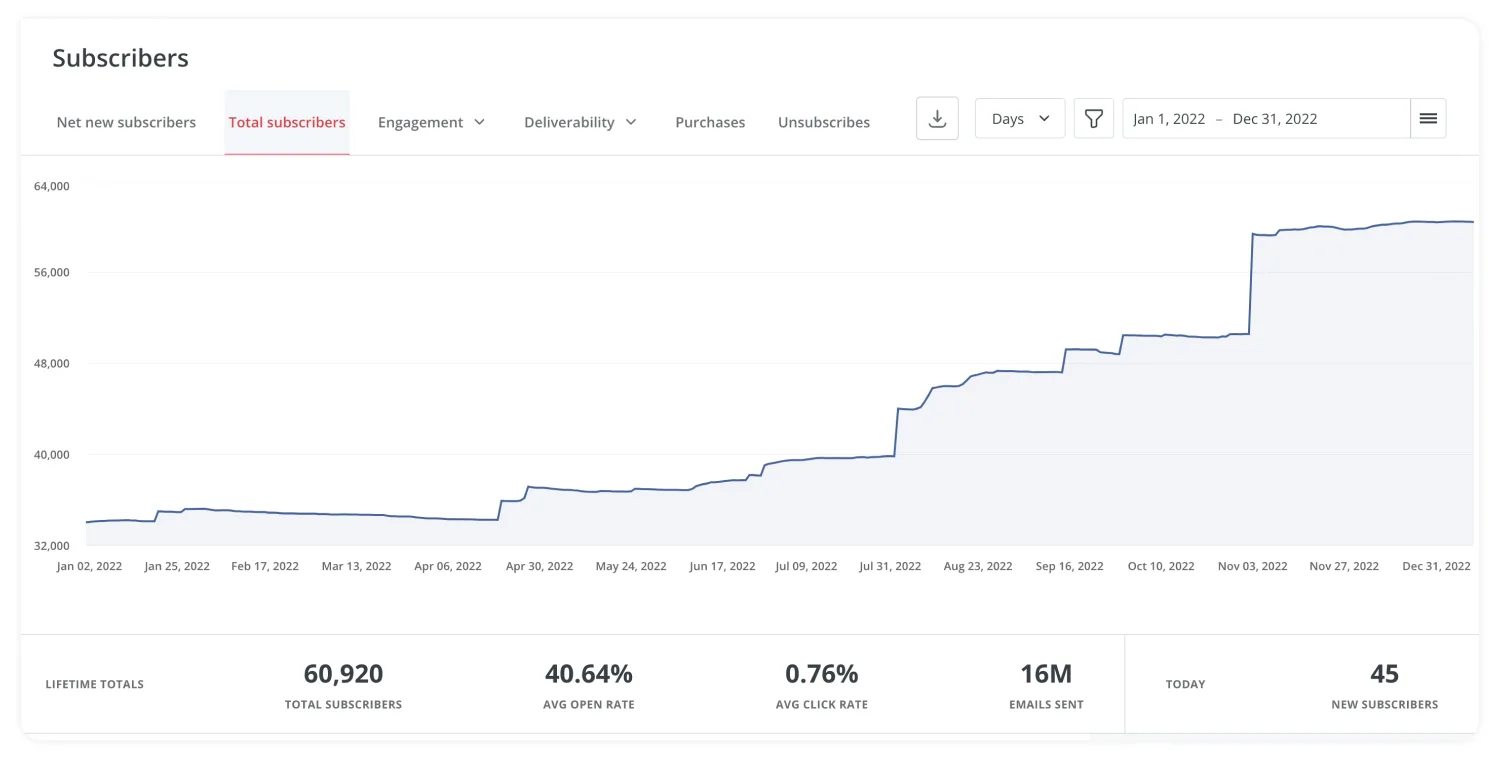Expand the Deliverability dropdown
The image size is (1500, 763).
point(580,122)
